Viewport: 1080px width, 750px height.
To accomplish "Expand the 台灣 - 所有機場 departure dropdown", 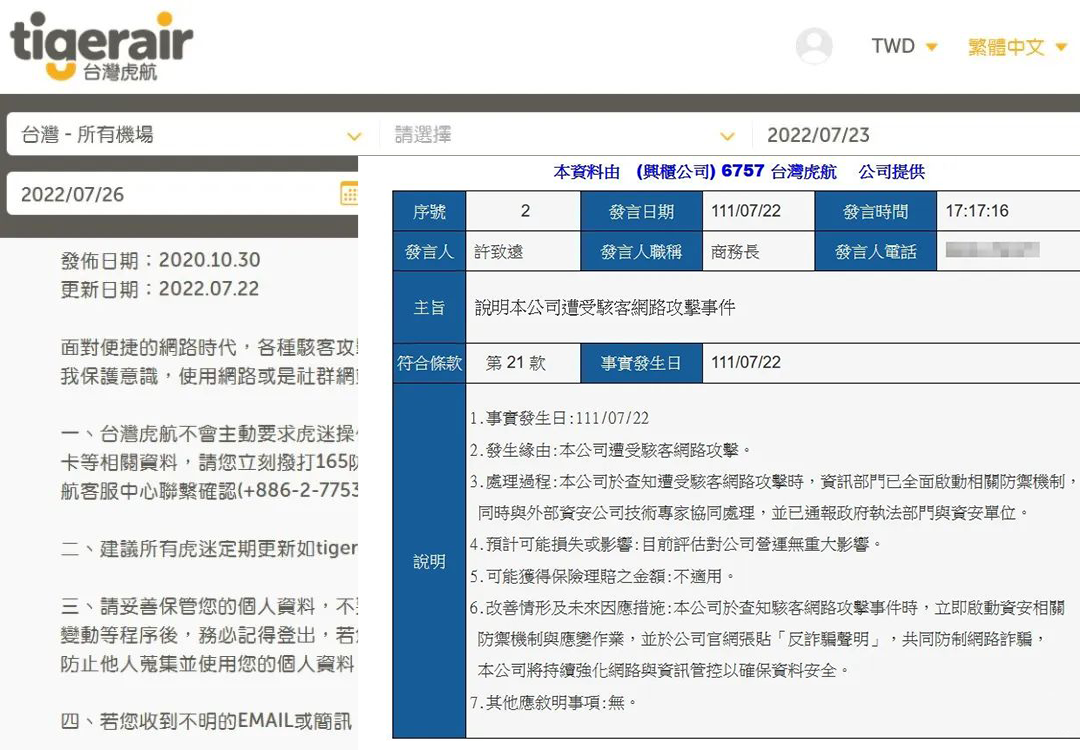I will 192,134.
